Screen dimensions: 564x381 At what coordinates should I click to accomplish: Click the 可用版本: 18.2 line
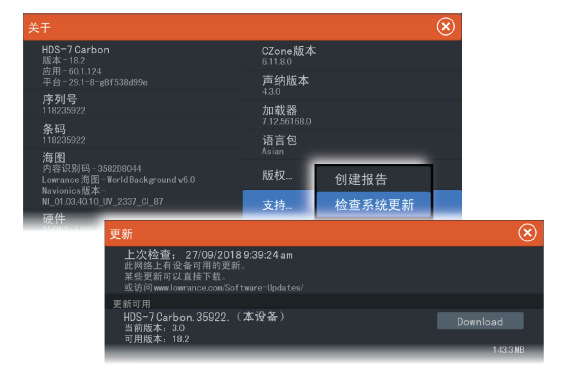[157, 339]
